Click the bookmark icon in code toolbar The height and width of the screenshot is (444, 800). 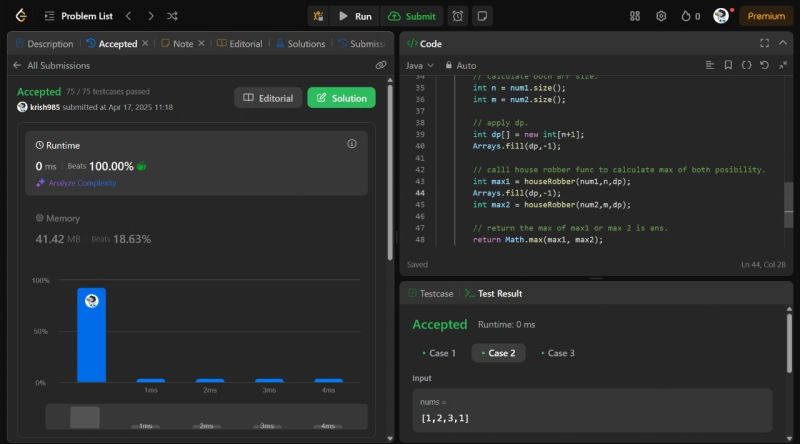[x=728, y=65]
